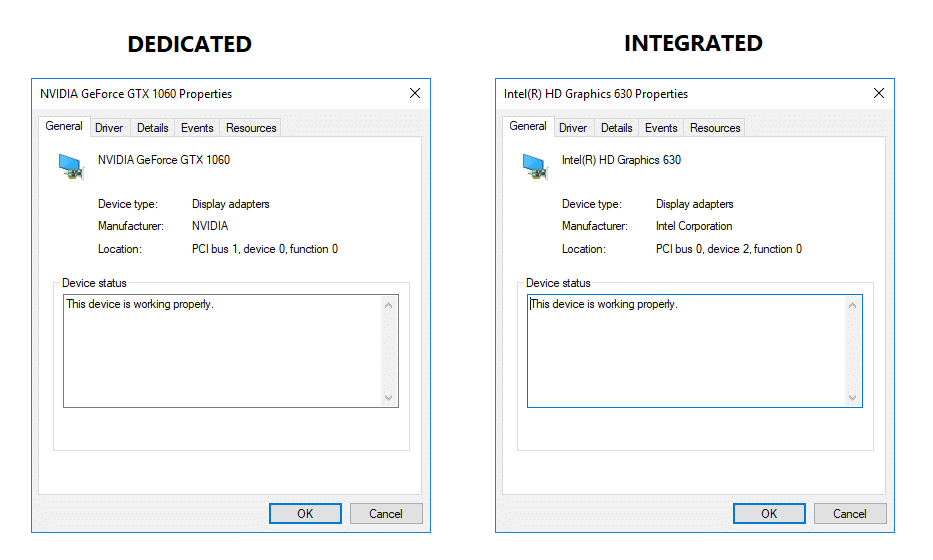Switch to the Events tab in the NVIDIA window

tap(197, 128)
